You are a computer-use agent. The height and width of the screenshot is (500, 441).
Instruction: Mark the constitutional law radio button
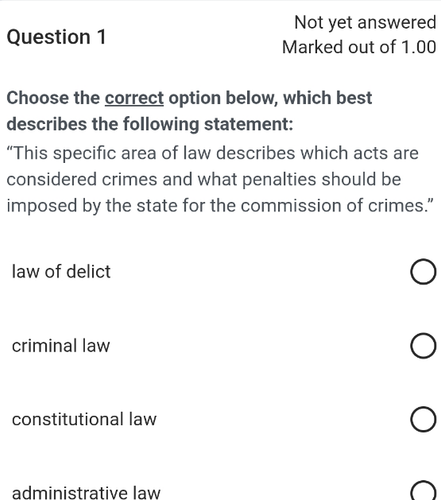423,419
